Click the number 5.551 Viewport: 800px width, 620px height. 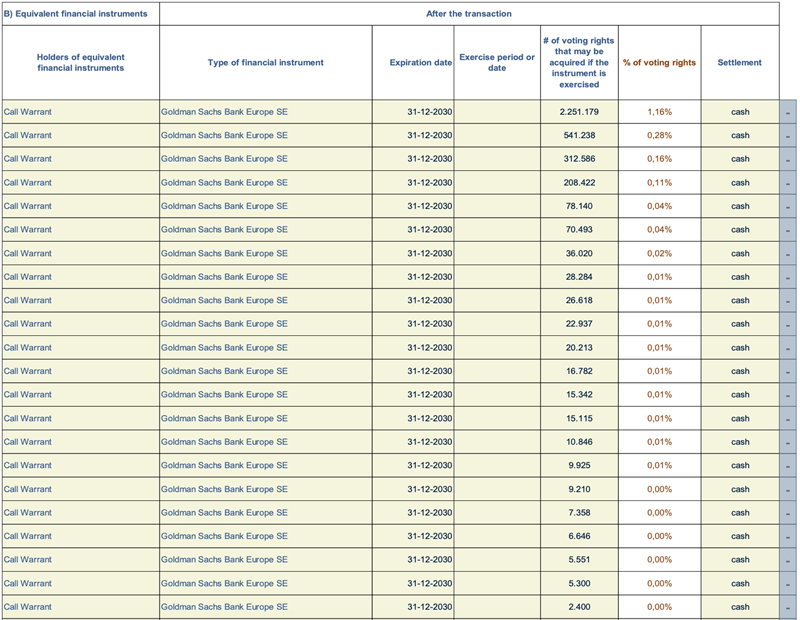[x=579, y=559]
